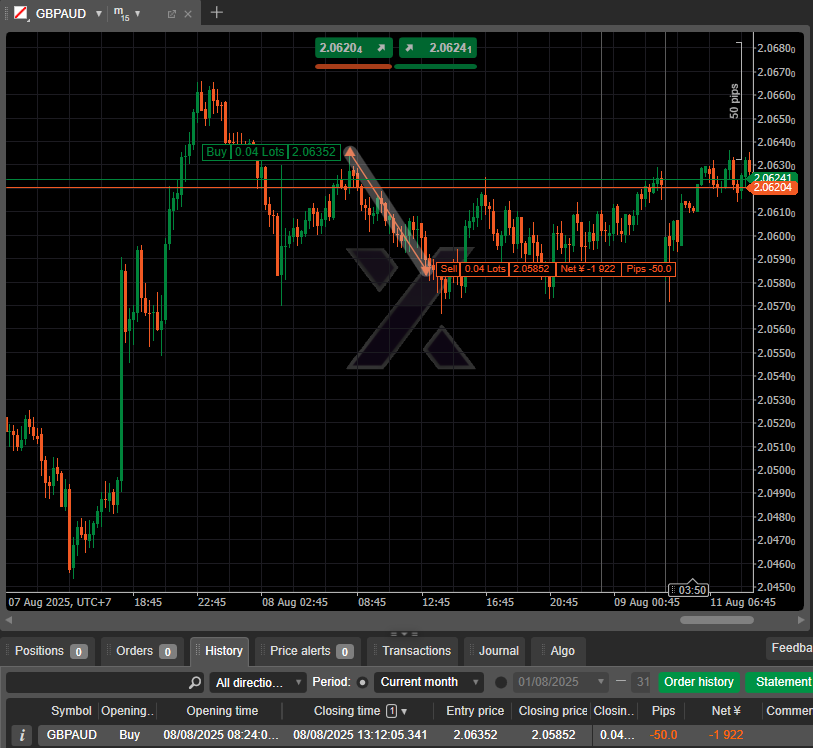Click the orange 2.06204 bid price axis label

click(x=772, y=188)
